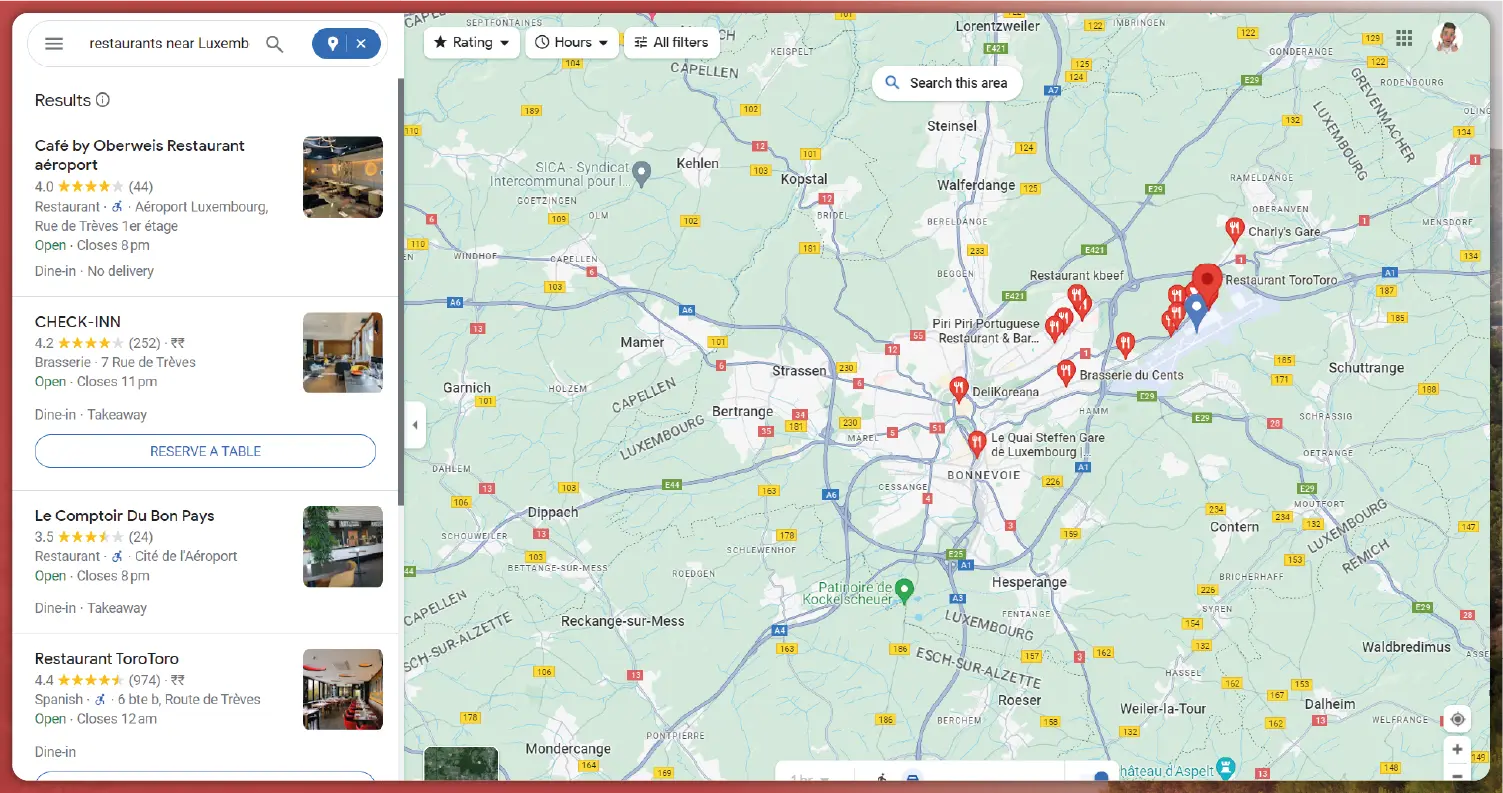Click the Charly's Gare restaurant pin
Screen dimensions: 1503x793
coord(1234,230)
